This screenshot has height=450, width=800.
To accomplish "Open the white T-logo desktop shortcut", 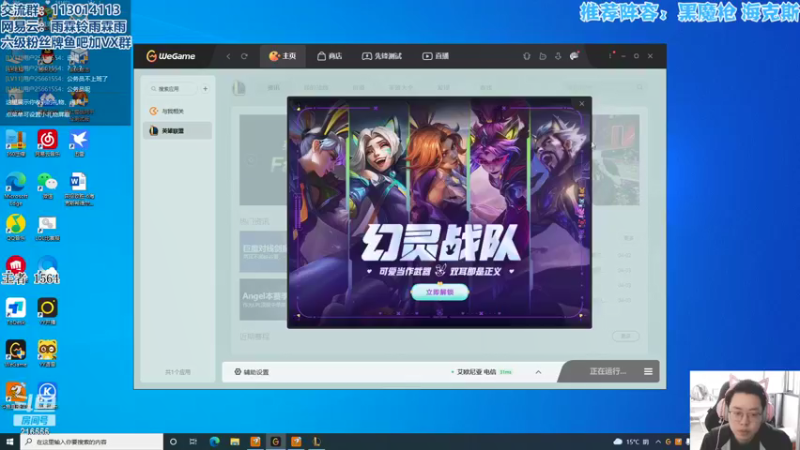I will (x=16, y=312).
